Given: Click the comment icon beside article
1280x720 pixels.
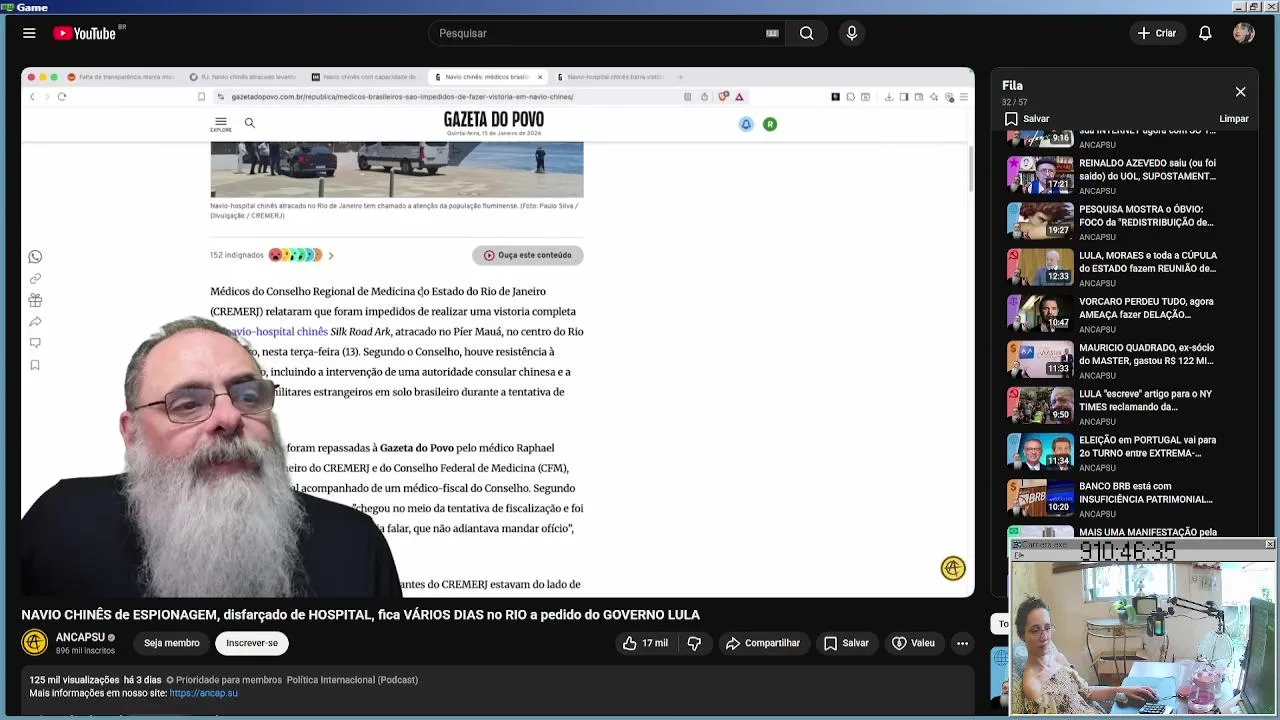Looking at the screenshot, I should 35,343.
